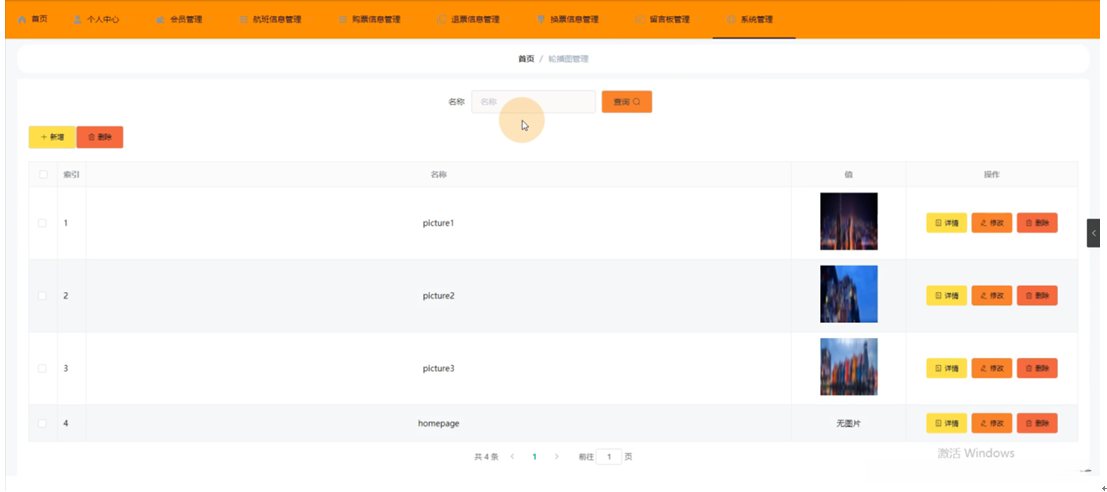1107x492 pixels.
Task: Focus the 前往 page number input
Action: coord(609,457)
